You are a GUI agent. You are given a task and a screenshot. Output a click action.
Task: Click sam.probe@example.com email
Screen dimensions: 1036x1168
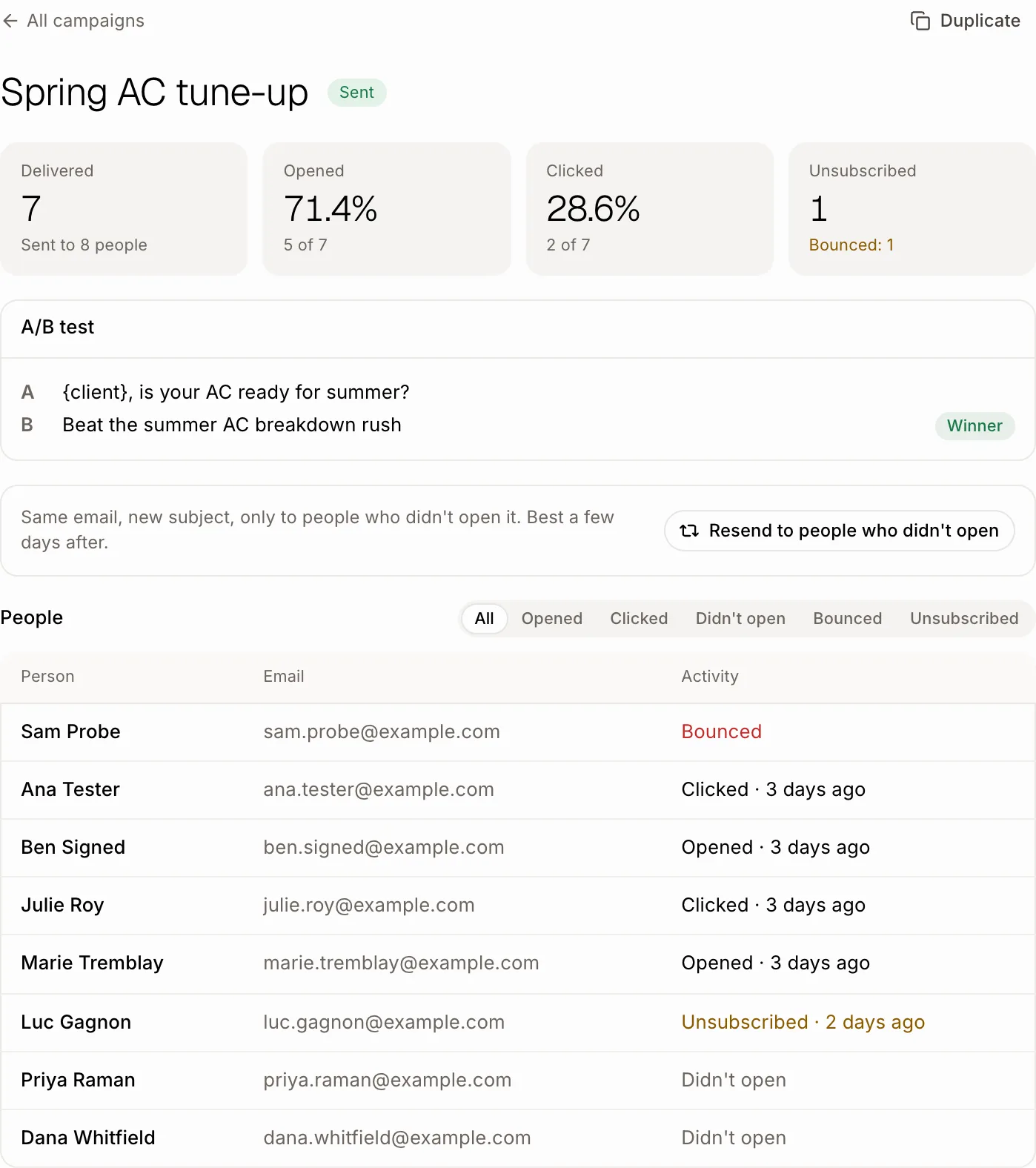coord(382,732)
